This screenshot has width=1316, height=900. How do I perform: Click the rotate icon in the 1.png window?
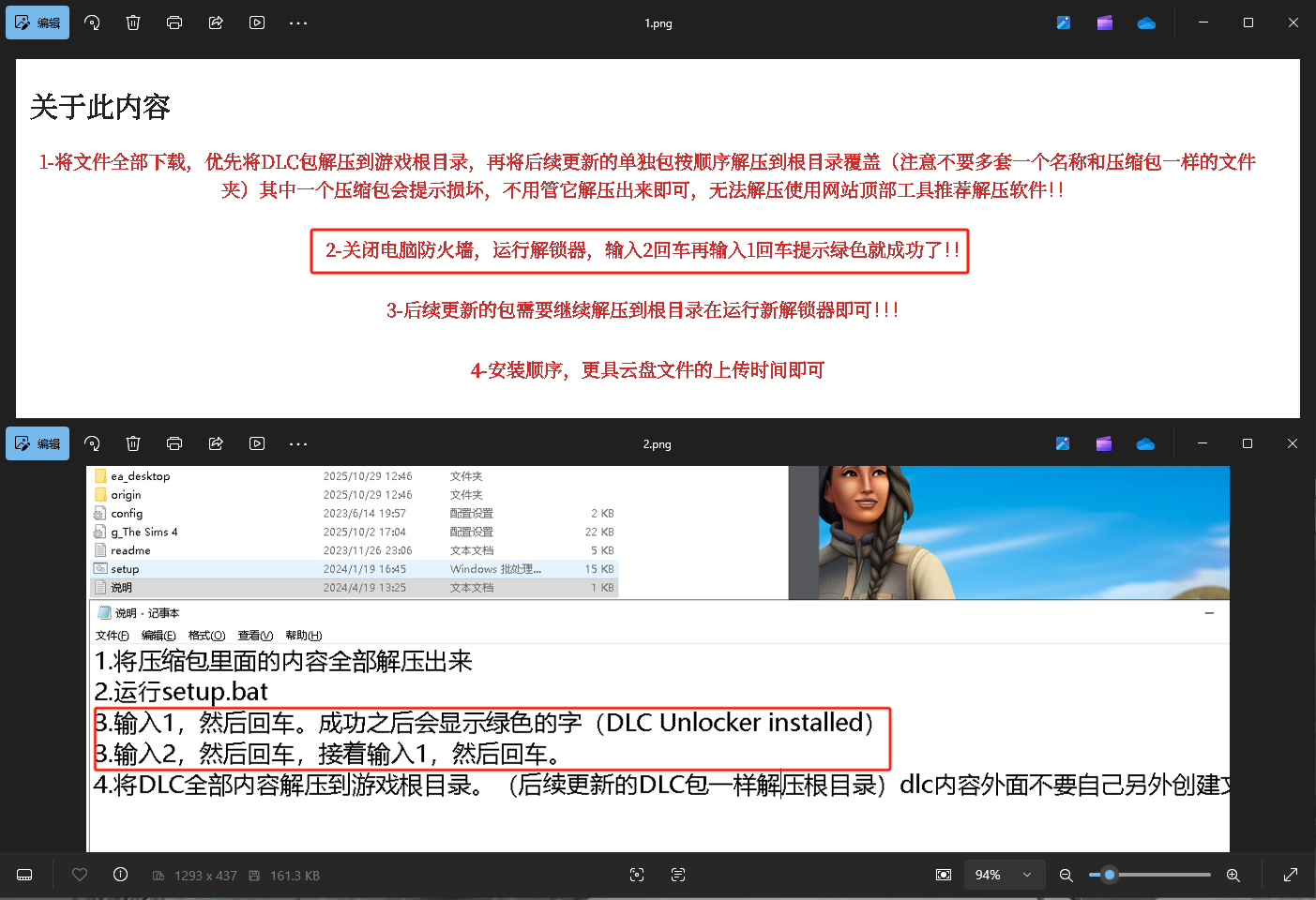[x=92, y=22]
